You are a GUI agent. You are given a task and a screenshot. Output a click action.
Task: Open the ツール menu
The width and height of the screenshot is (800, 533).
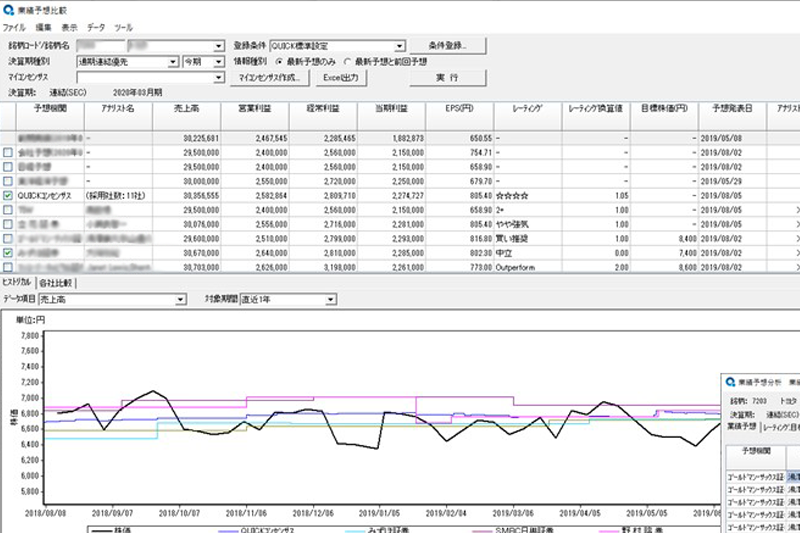[123, 27]
